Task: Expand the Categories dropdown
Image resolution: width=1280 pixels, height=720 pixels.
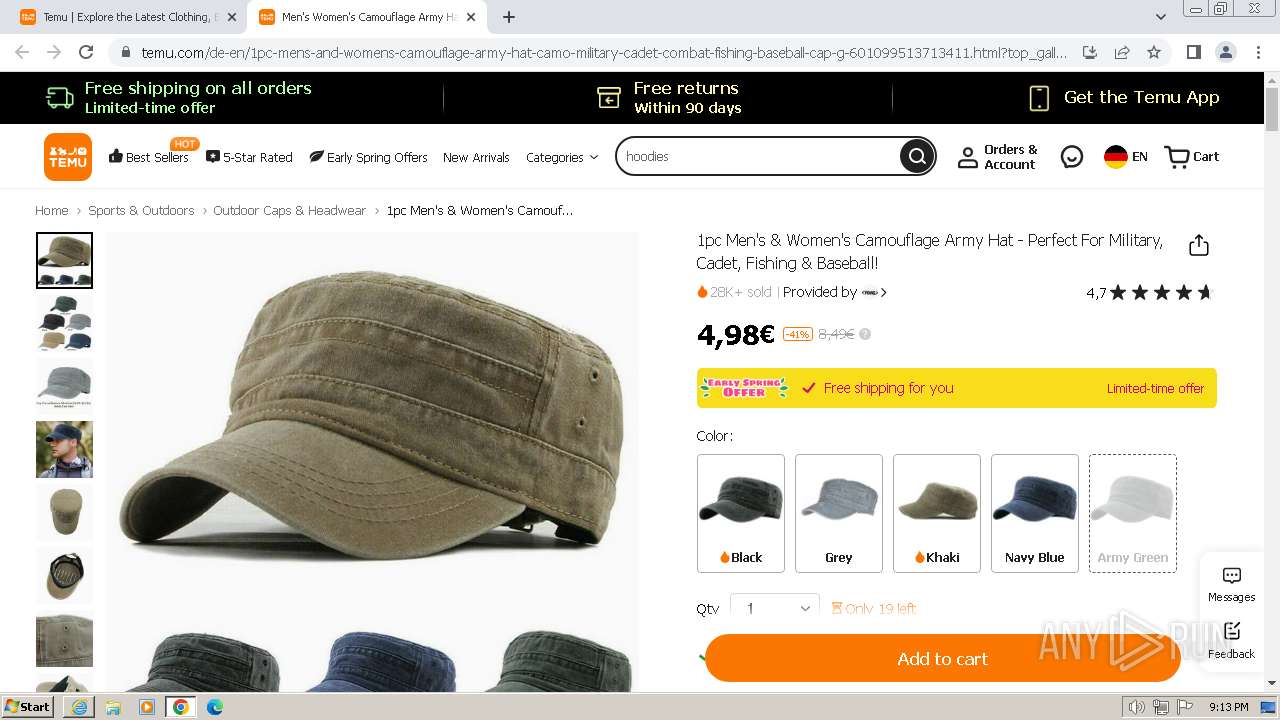Action: pyautogui.click(x=562, y=157)
